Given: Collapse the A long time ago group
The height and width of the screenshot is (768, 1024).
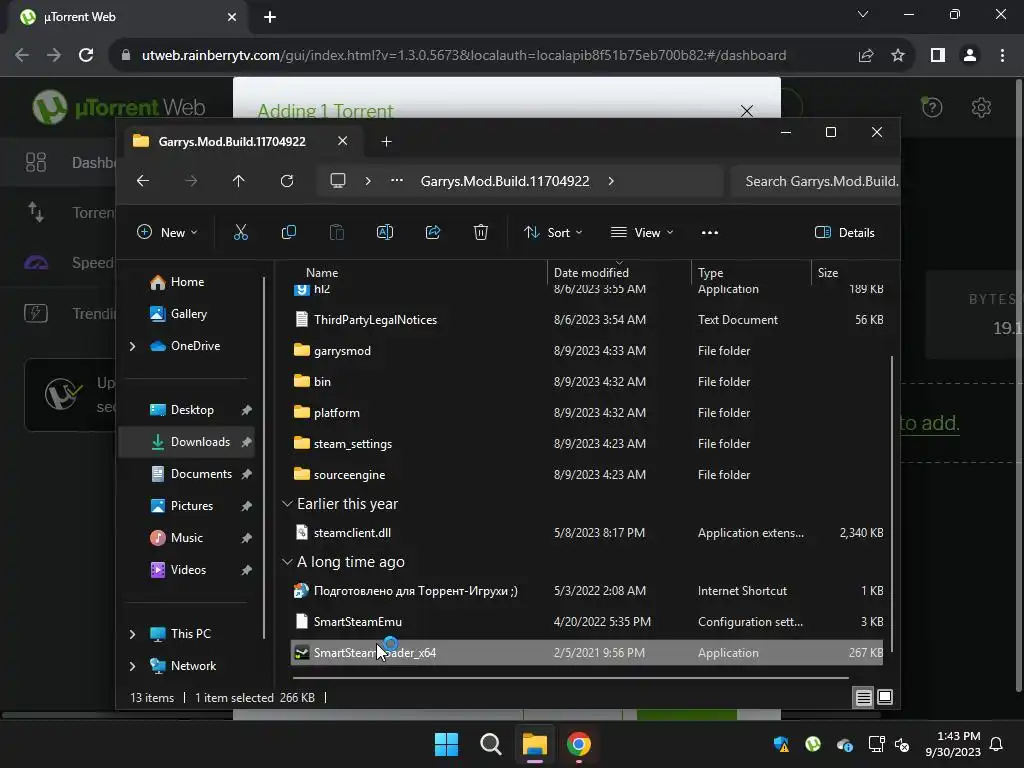Looking at the screenshot, I should [287, 562].
